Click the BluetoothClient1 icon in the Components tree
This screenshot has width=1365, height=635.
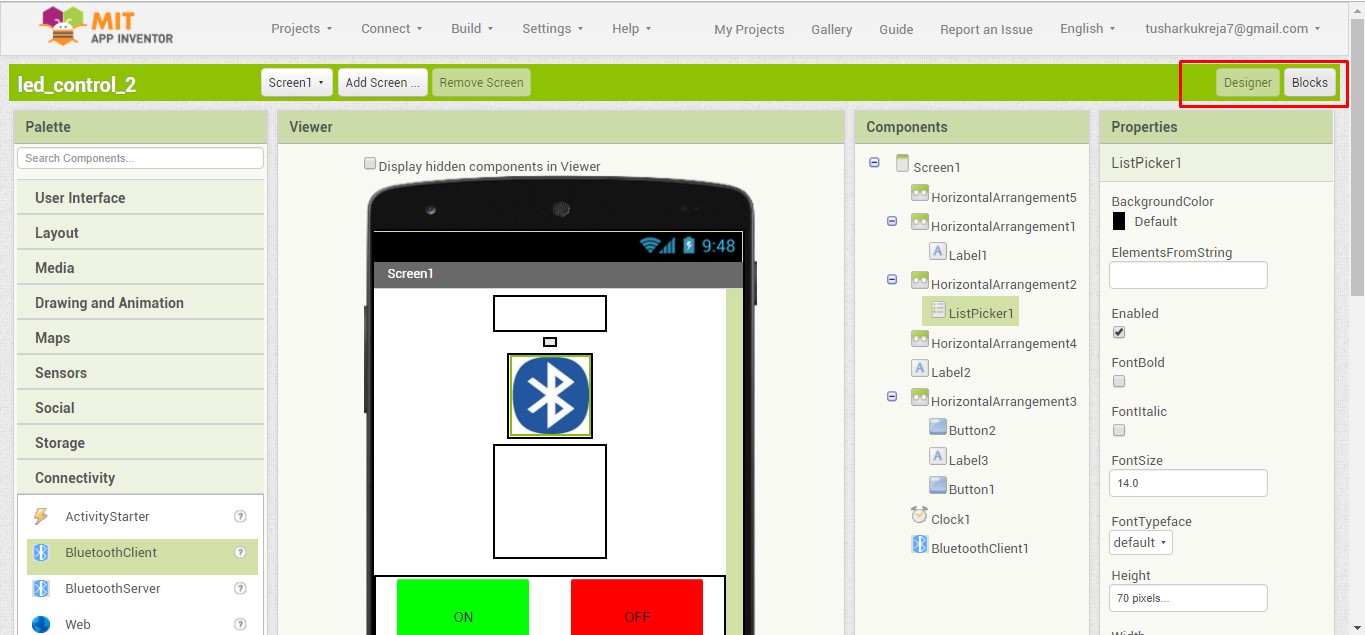920,544
